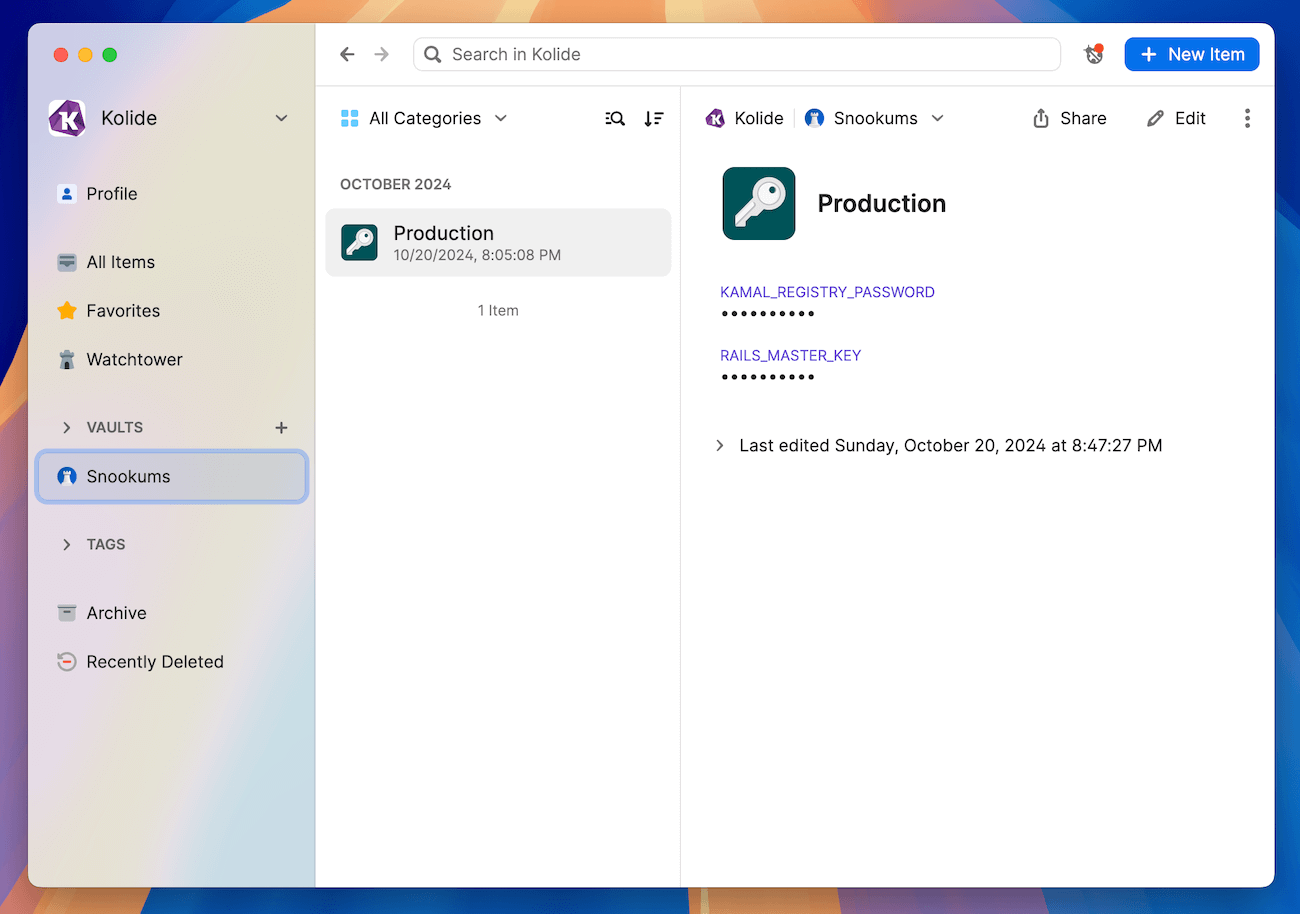Add a new vault with the plus icon
Screen dimensions: 1300x914
point(281,427)
